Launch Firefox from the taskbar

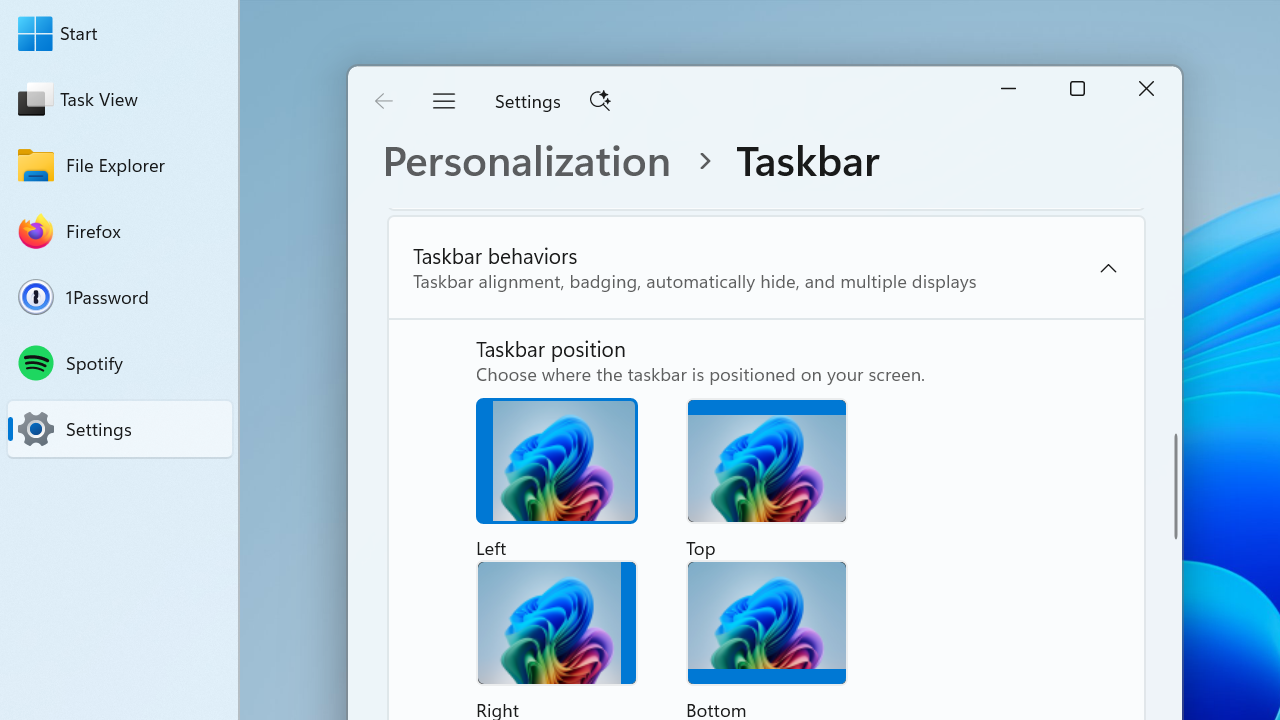[35, 231]
